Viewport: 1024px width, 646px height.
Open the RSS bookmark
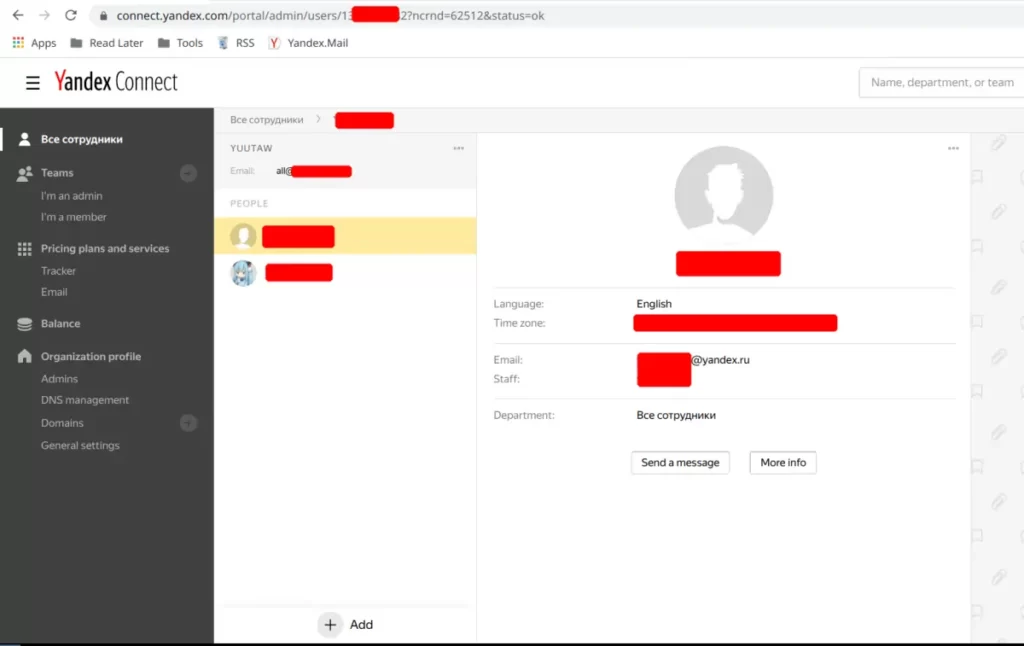[x=236, y=43]
